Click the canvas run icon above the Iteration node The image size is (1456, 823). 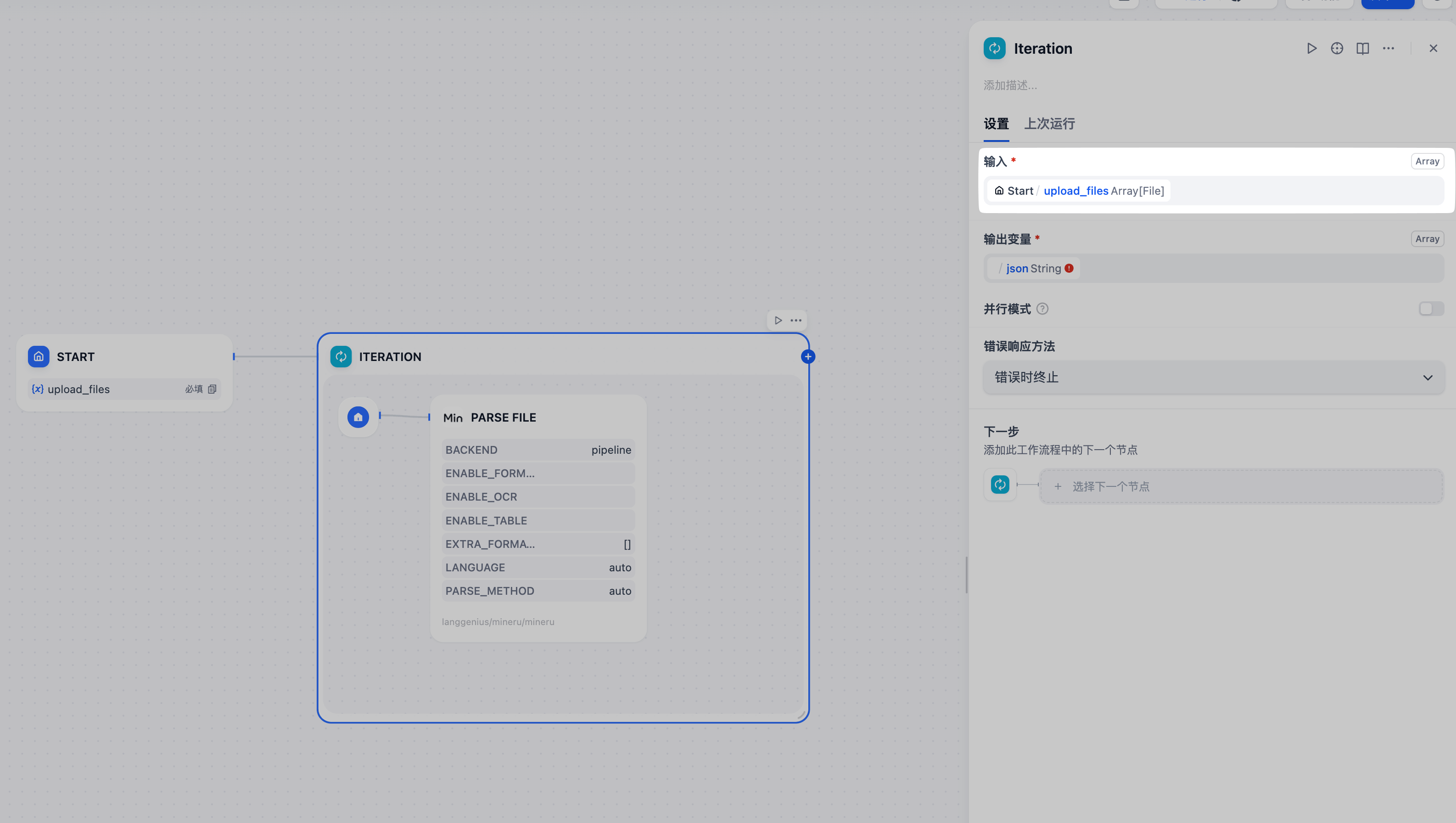778,321
